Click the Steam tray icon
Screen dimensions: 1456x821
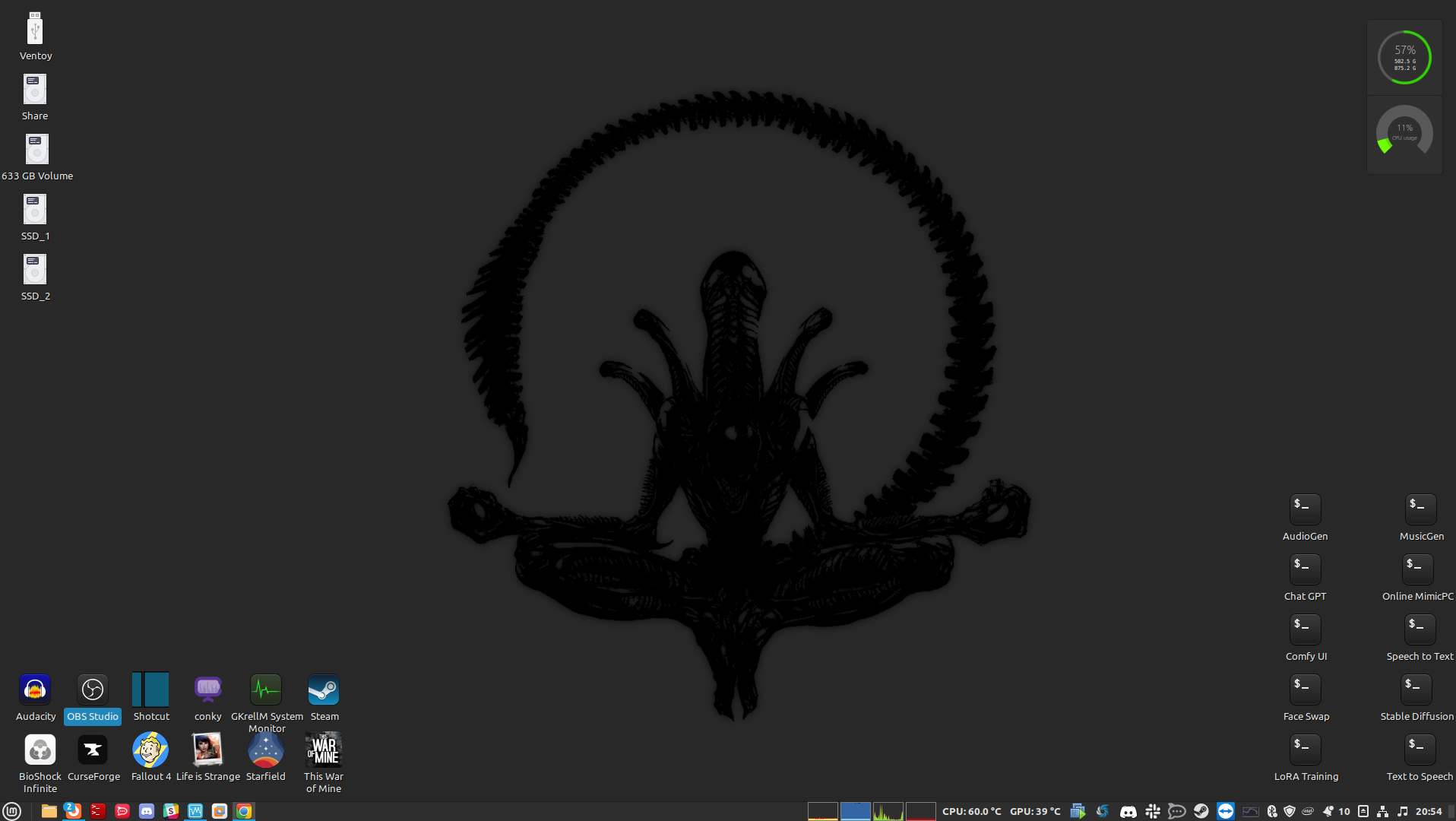click(x=1201, y=811)
